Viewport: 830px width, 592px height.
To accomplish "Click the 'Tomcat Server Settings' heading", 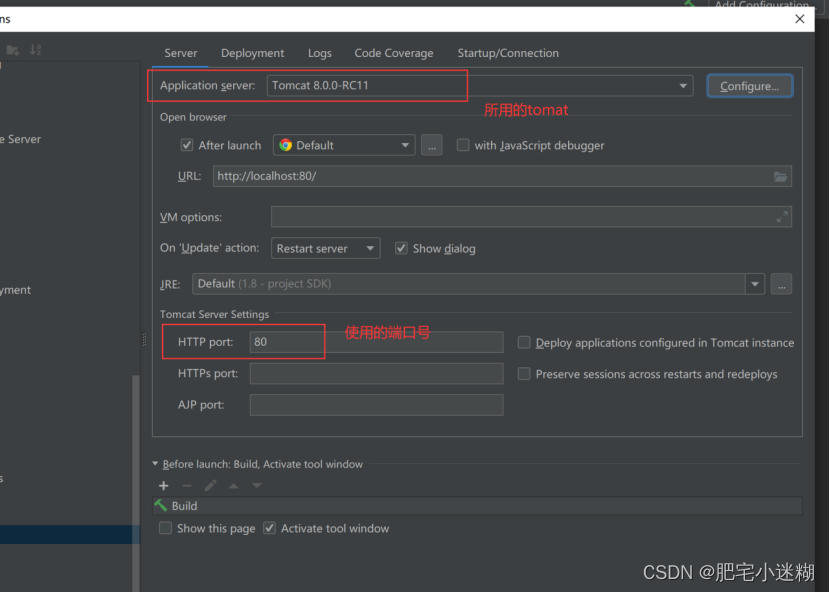I will 214,314.
